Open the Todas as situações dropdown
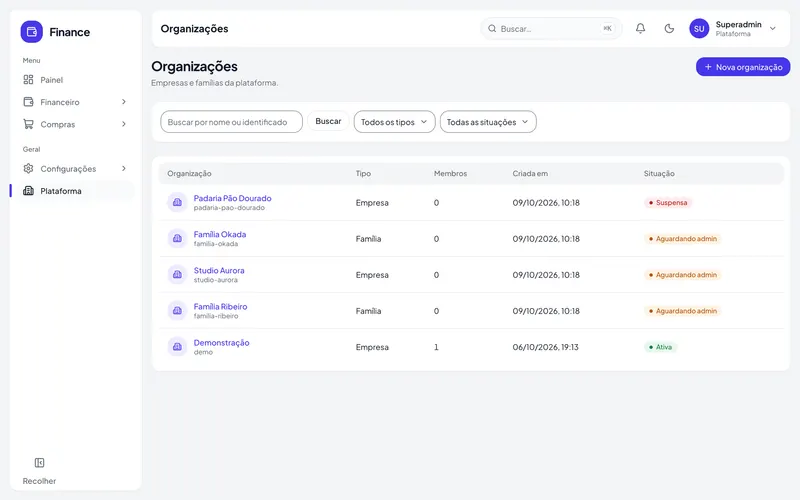The height and width of the screenshot is (500, 800). 488,122
